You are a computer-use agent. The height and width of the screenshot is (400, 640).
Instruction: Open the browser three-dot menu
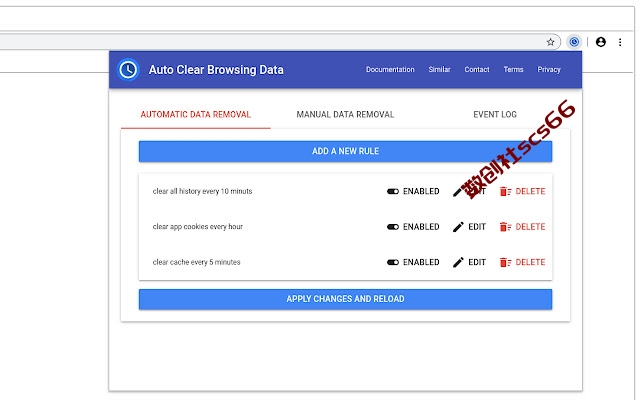click(620, 42)
